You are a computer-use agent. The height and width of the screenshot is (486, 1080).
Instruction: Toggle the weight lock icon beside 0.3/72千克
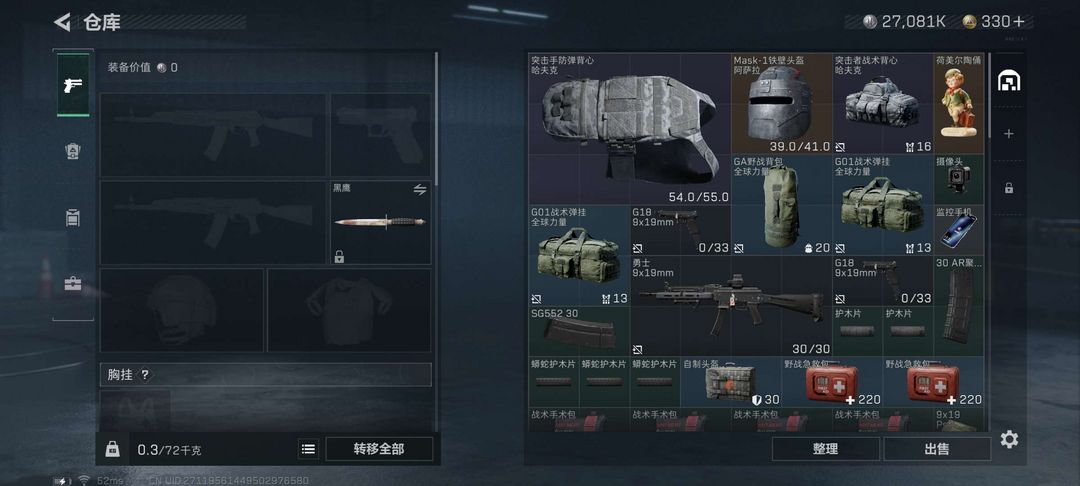point(112,449)
